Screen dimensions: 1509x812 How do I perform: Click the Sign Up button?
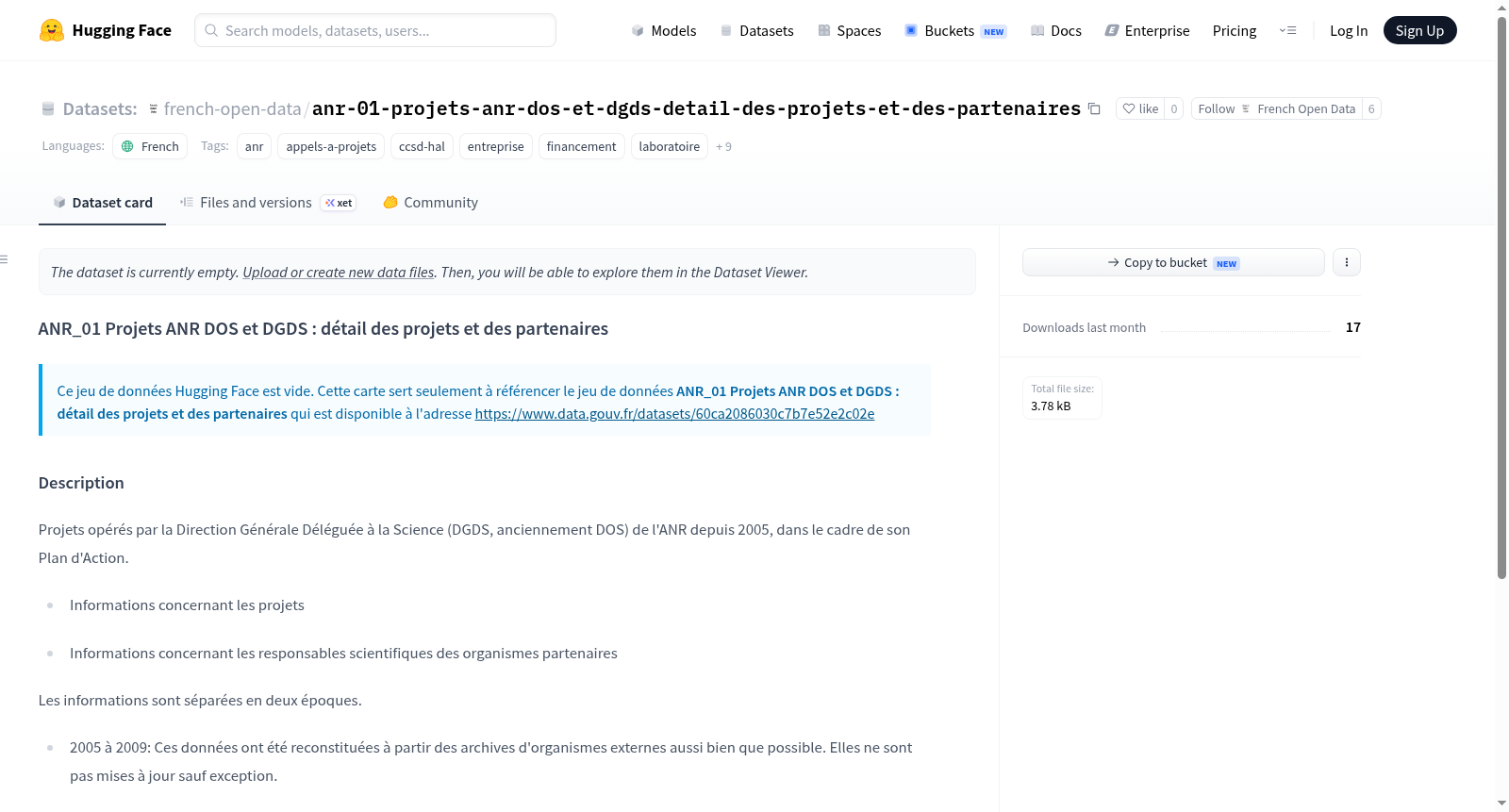[1419, 30]
